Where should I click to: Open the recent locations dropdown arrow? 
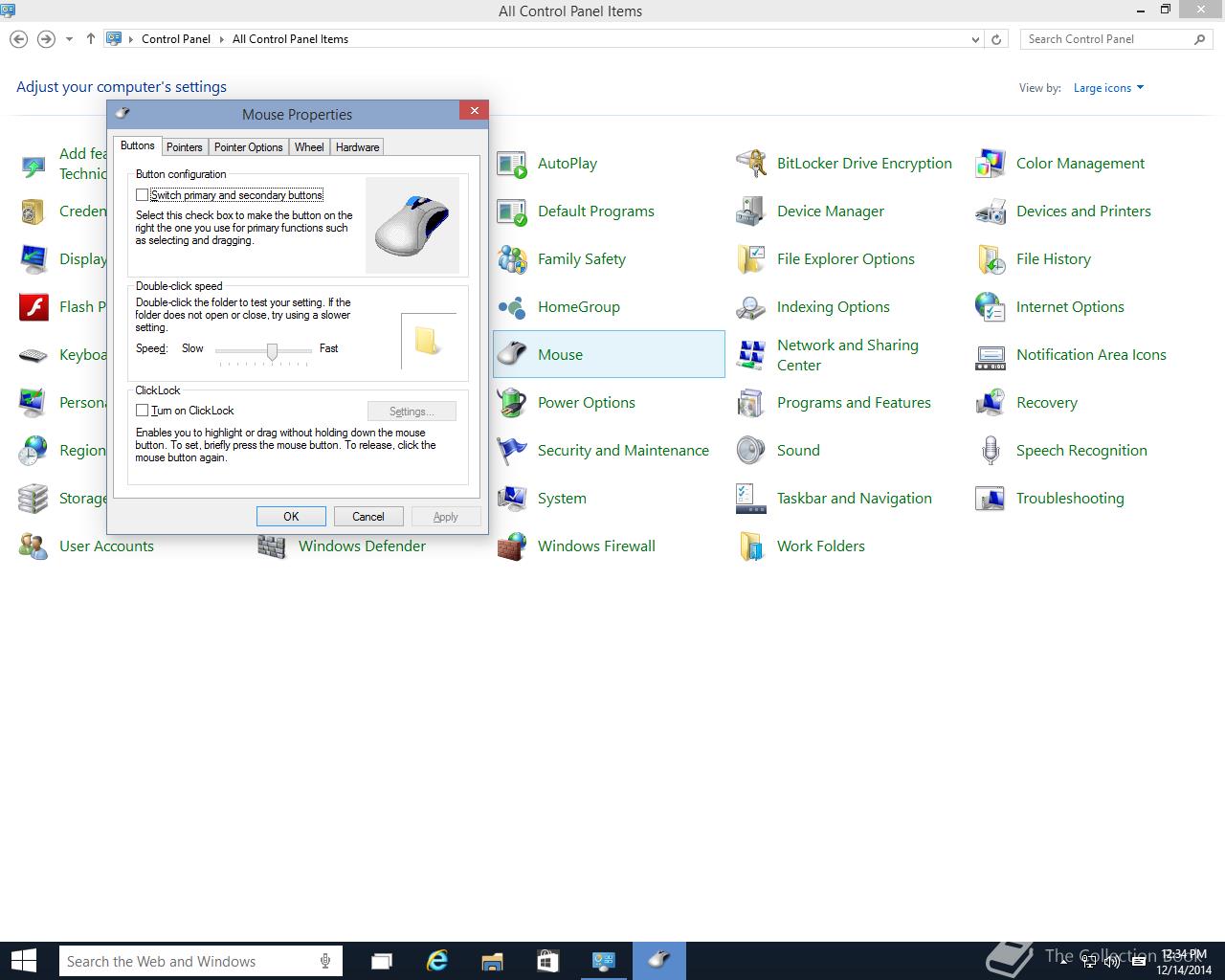pyautogui.click(x=69, y=39)
